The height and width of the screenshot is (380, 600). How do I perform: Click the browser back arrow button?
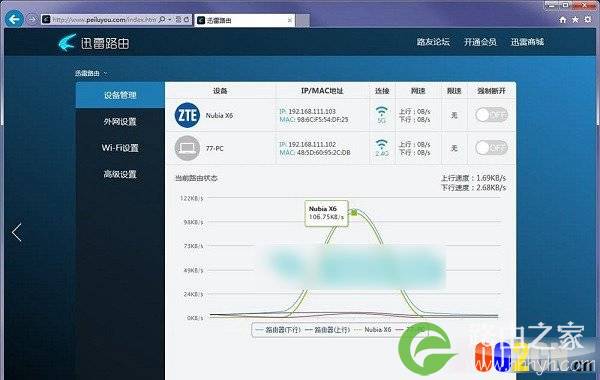(x=15, y=19)
